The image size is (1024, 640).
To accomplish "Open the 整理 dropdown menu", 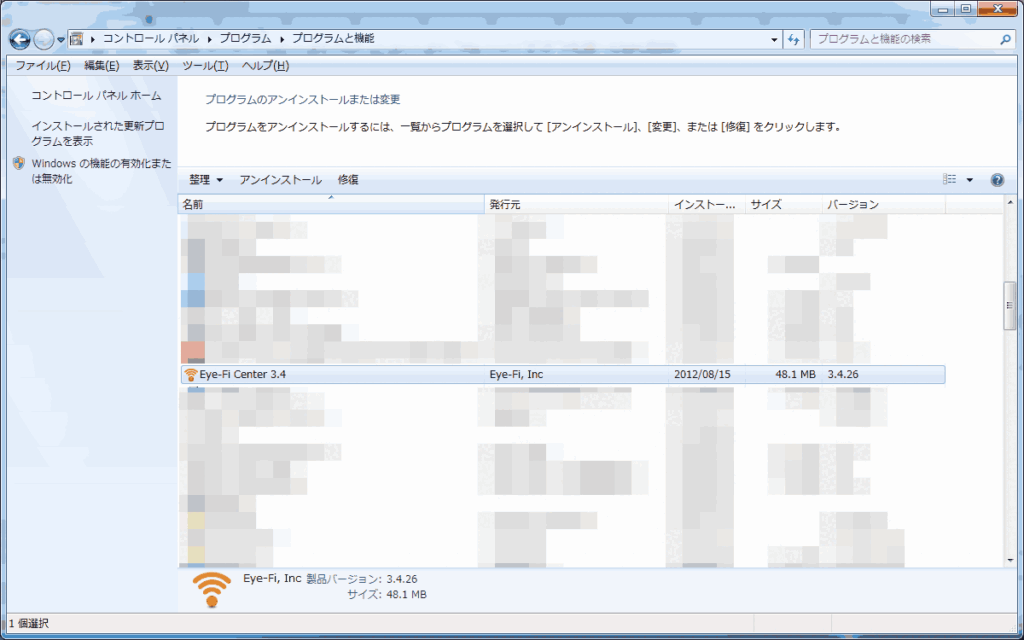I will click(x=206, y=180).
